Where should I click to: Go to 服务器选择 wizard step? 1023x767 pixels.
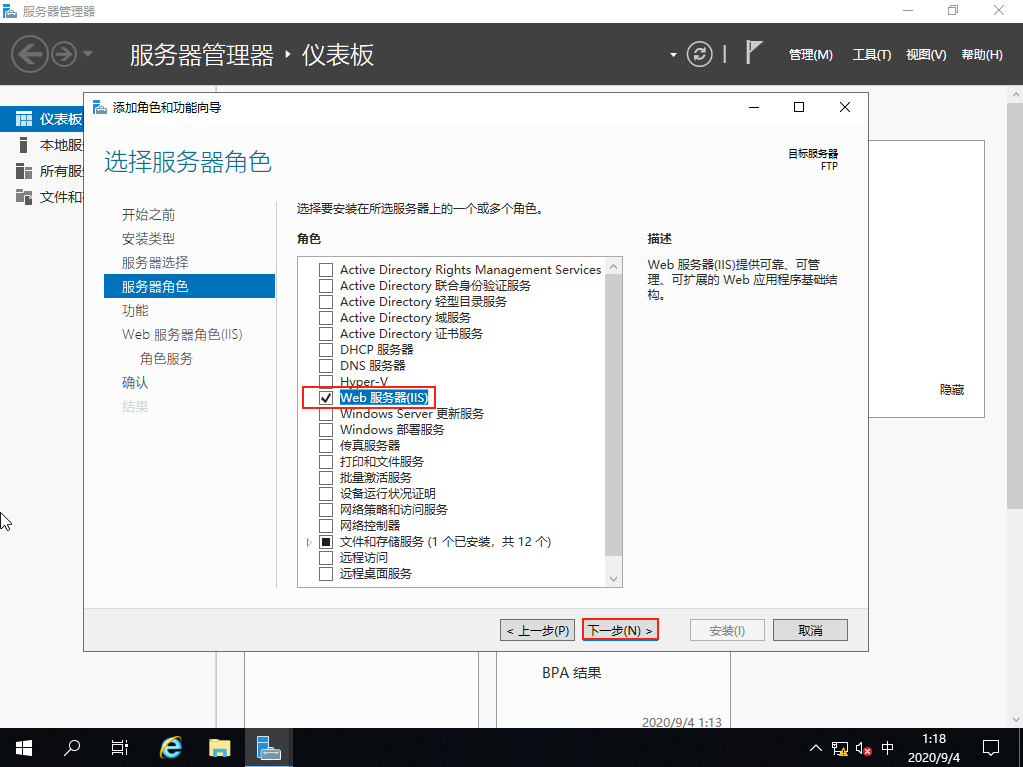point(155,263)
